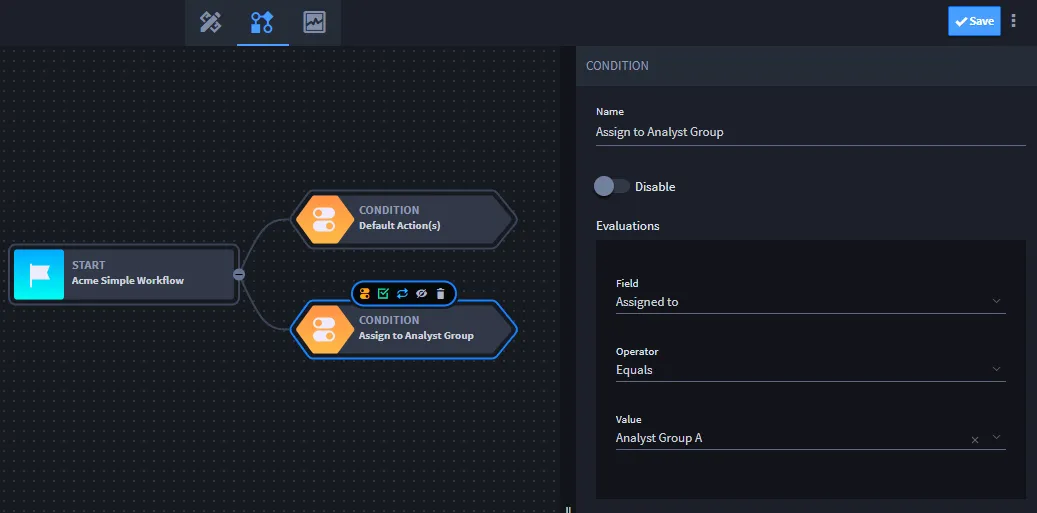Open the Field dropdown
This screenshot has height=513, width=1037.
pyautogui.click(x=811, y=301)
